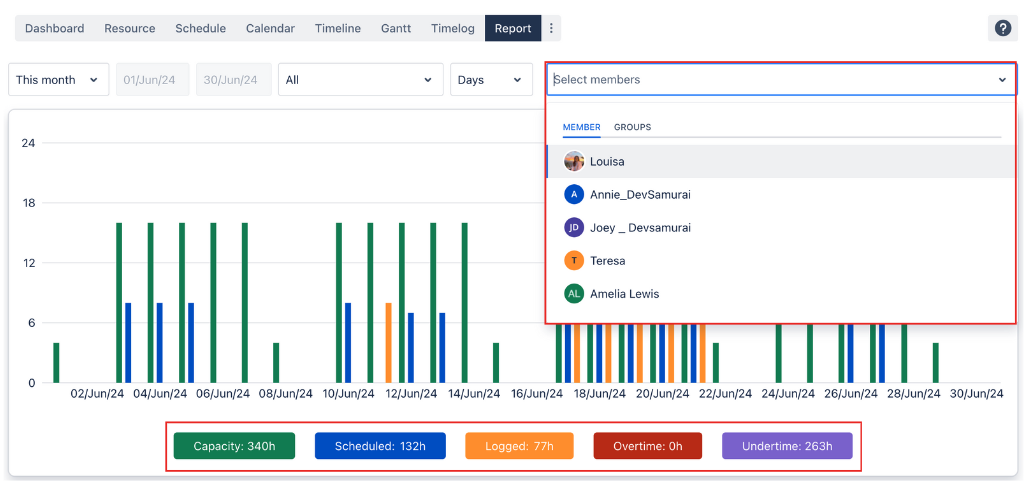Toggle the Scheduled: 132h legend
The image size is (1029, 493).
tap(380, 446)
